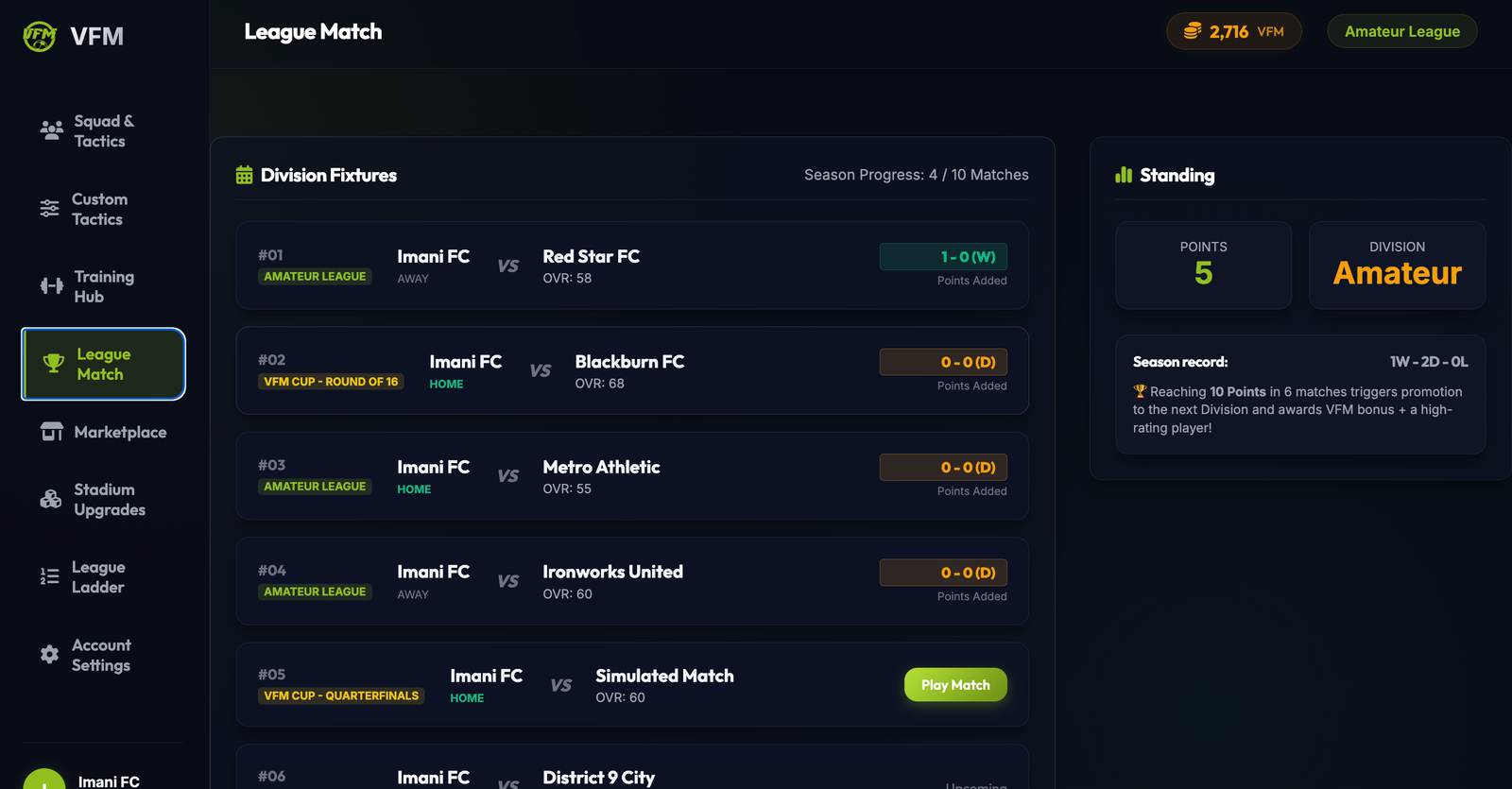The height and width of the screenshot is (789, 1512).
Task: Click OVR: 58 under Red Star FC
Action: click(x=567, y=279)
